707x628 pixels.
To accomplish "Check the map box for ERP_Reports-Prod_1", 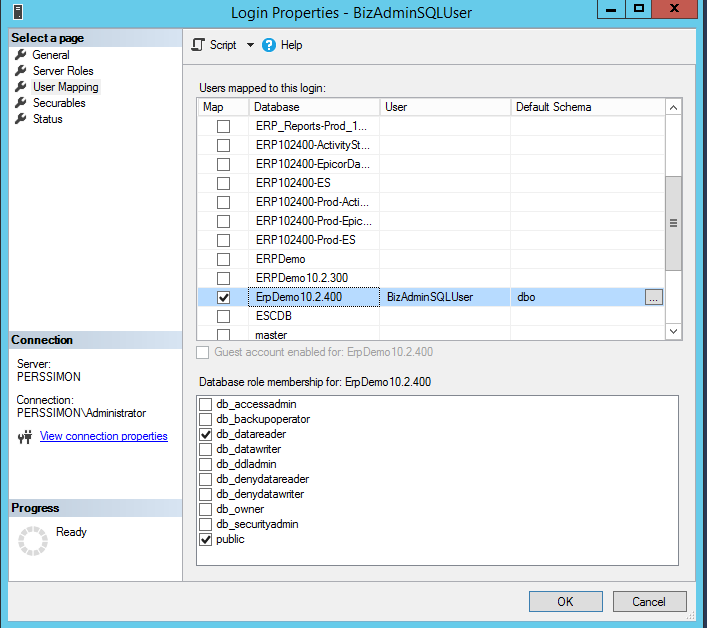I will point(223,126).
